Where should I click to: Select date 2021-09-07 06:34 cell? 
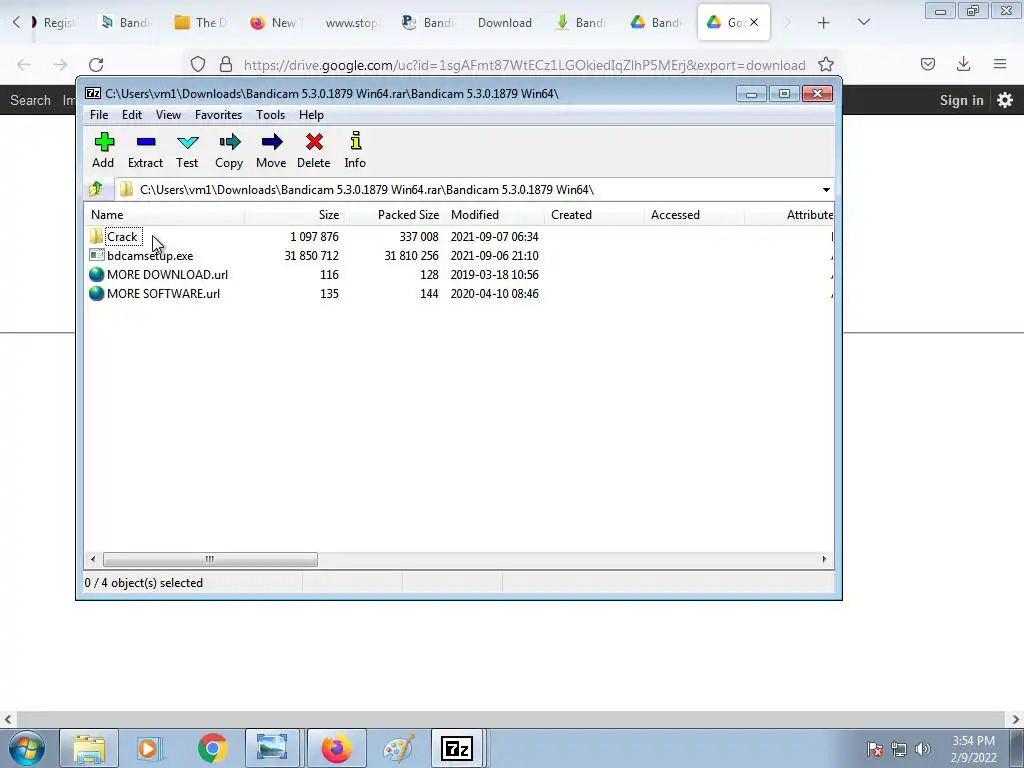[x=494, y=236]
